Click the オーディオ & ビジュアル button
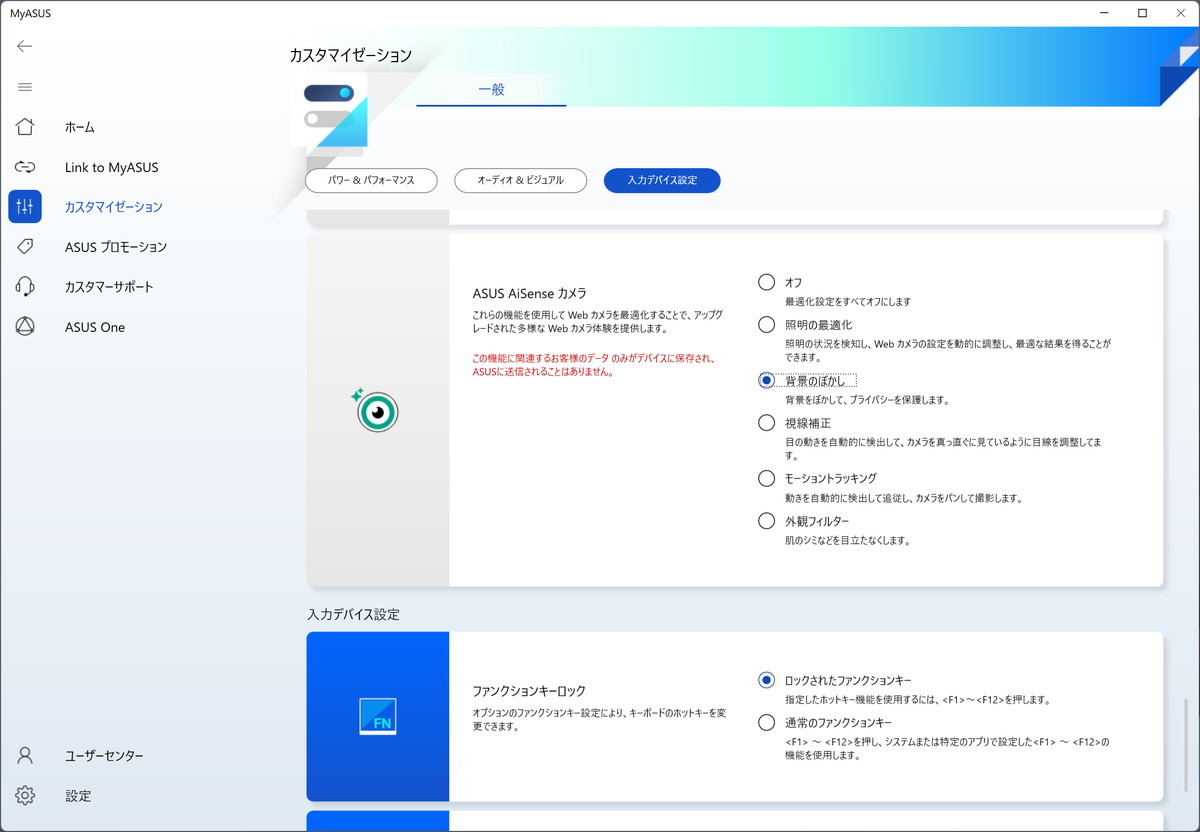The height and width of the screenshot is (832, 1200). [520, 181]
